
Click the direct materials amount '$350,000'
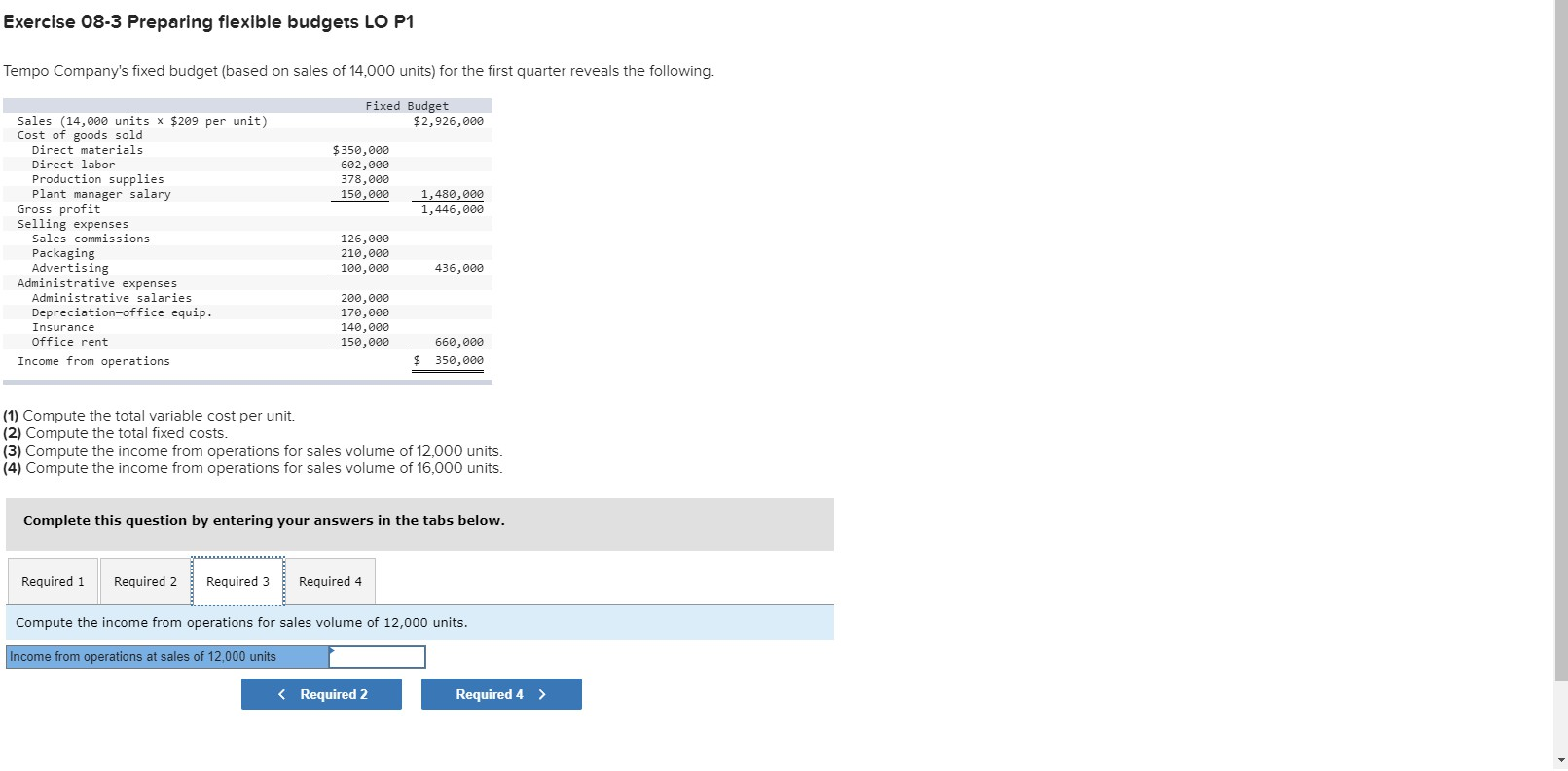360,150
